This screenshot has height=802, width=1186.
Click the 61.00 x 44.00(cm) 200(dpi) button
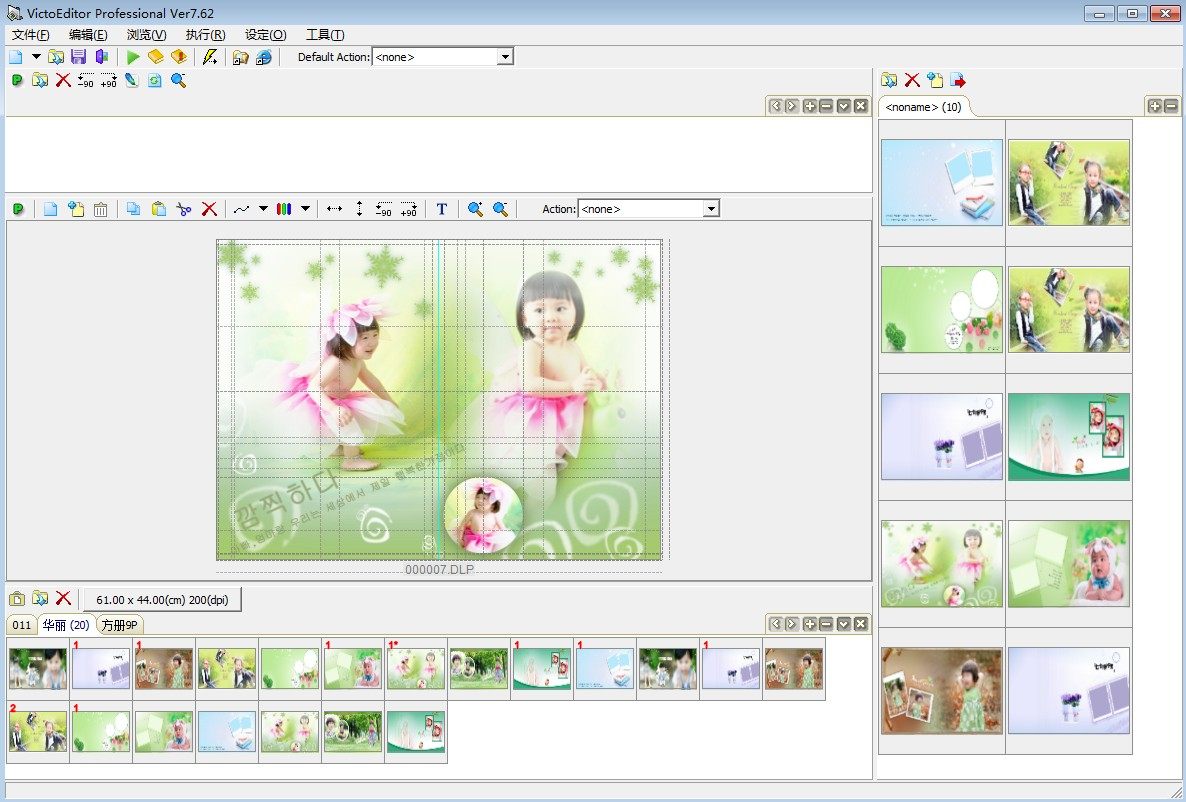pyautogui.click(x=162, y=599)
